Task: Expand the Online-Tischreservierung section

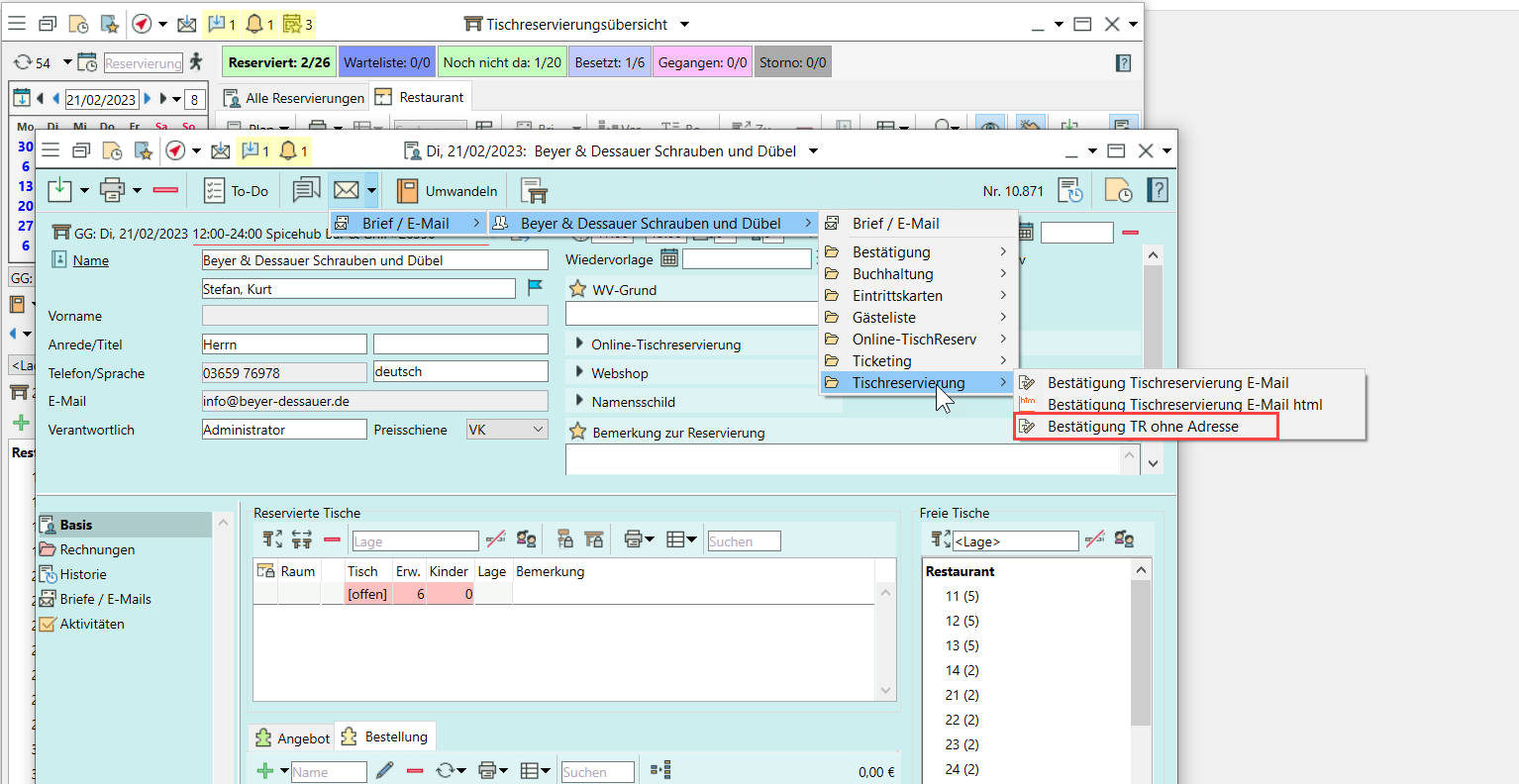Action: (x=579, y=344)
